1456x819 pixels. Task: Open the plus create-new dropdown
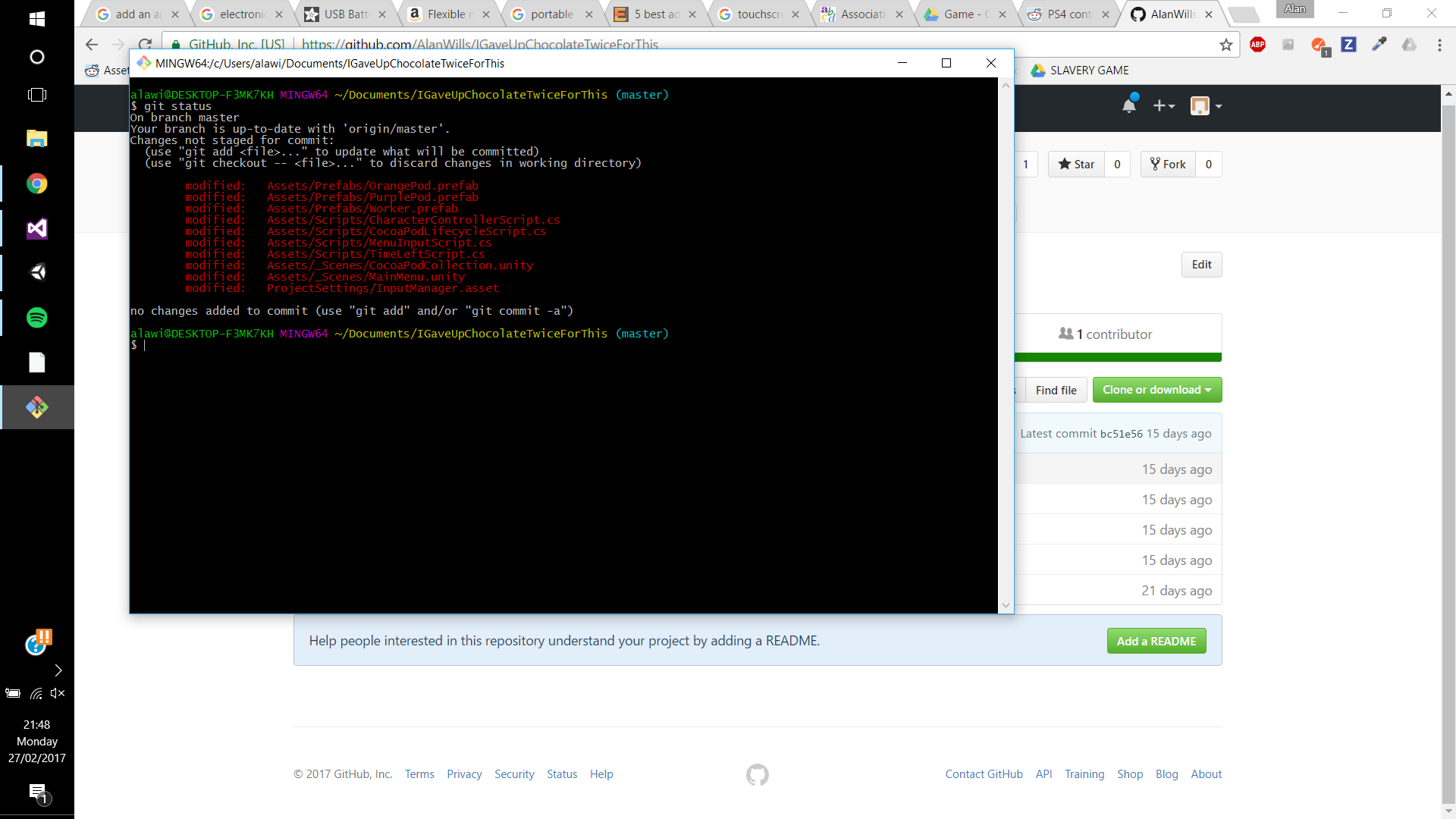tap(1163, 106)
